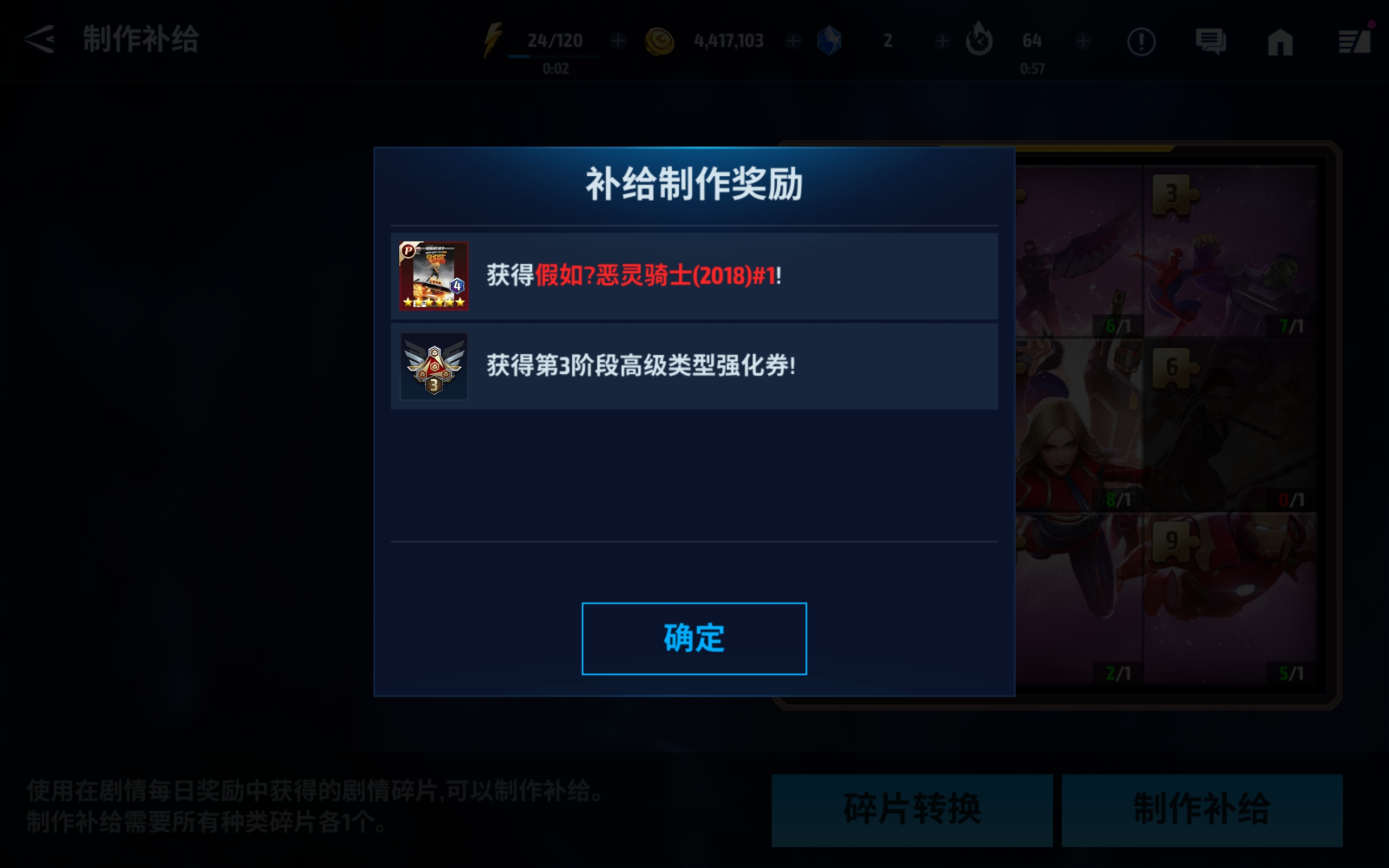Select the lightning energy icon
Image resolution: width=1389 pixels, height=868 pixels.
(x=493, y=40)
